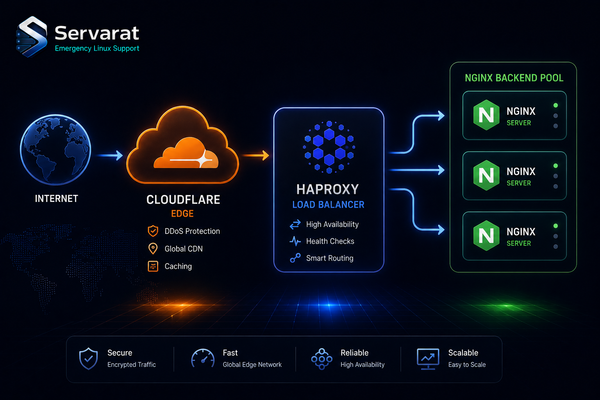Screen dimensions: 600x400
Task: Click the Scalable monitor chart icon
Action: click(x=428, y=359)
